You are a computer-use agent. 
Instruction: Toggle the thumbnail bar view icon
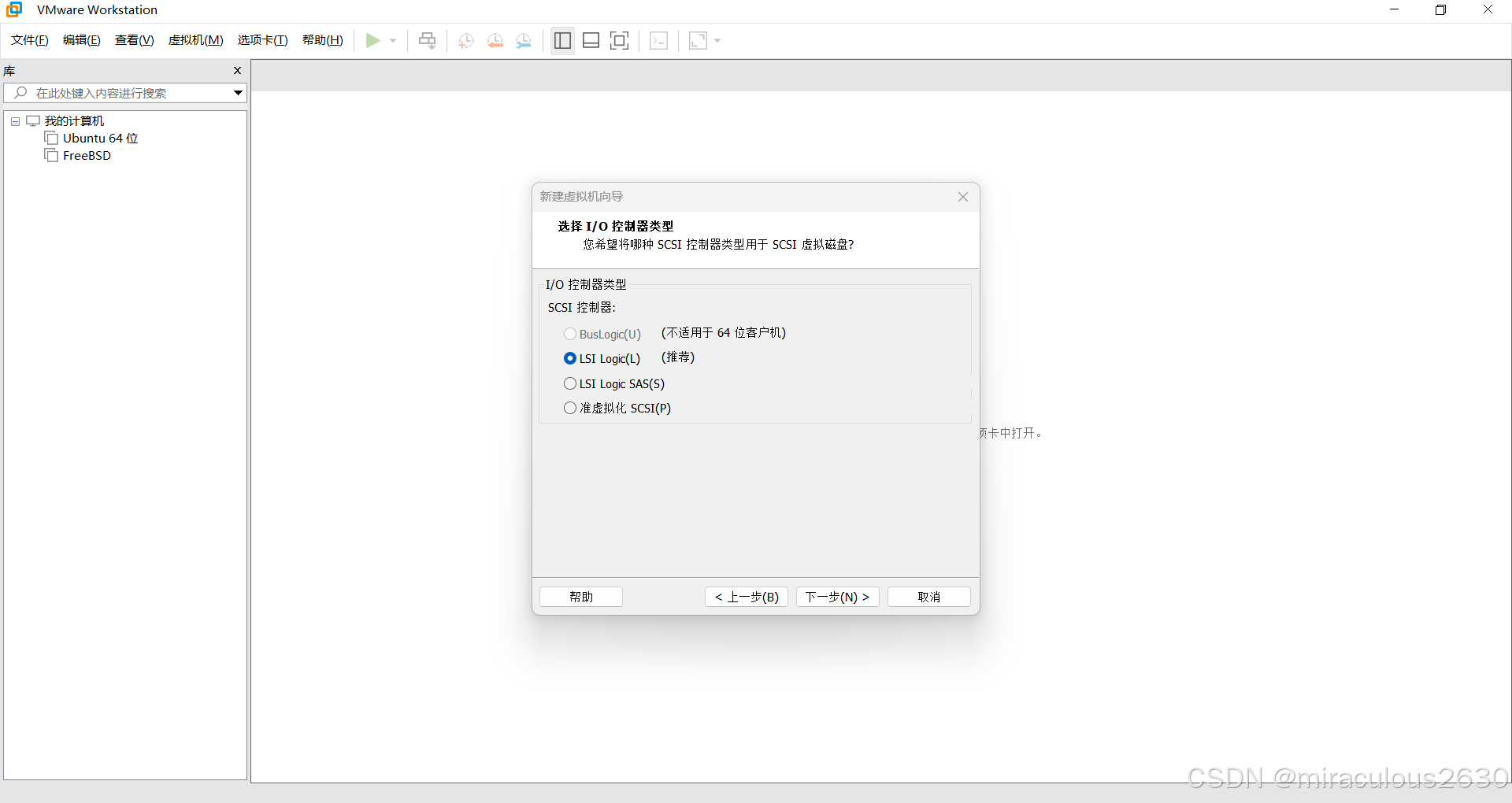tap(591, 40)
